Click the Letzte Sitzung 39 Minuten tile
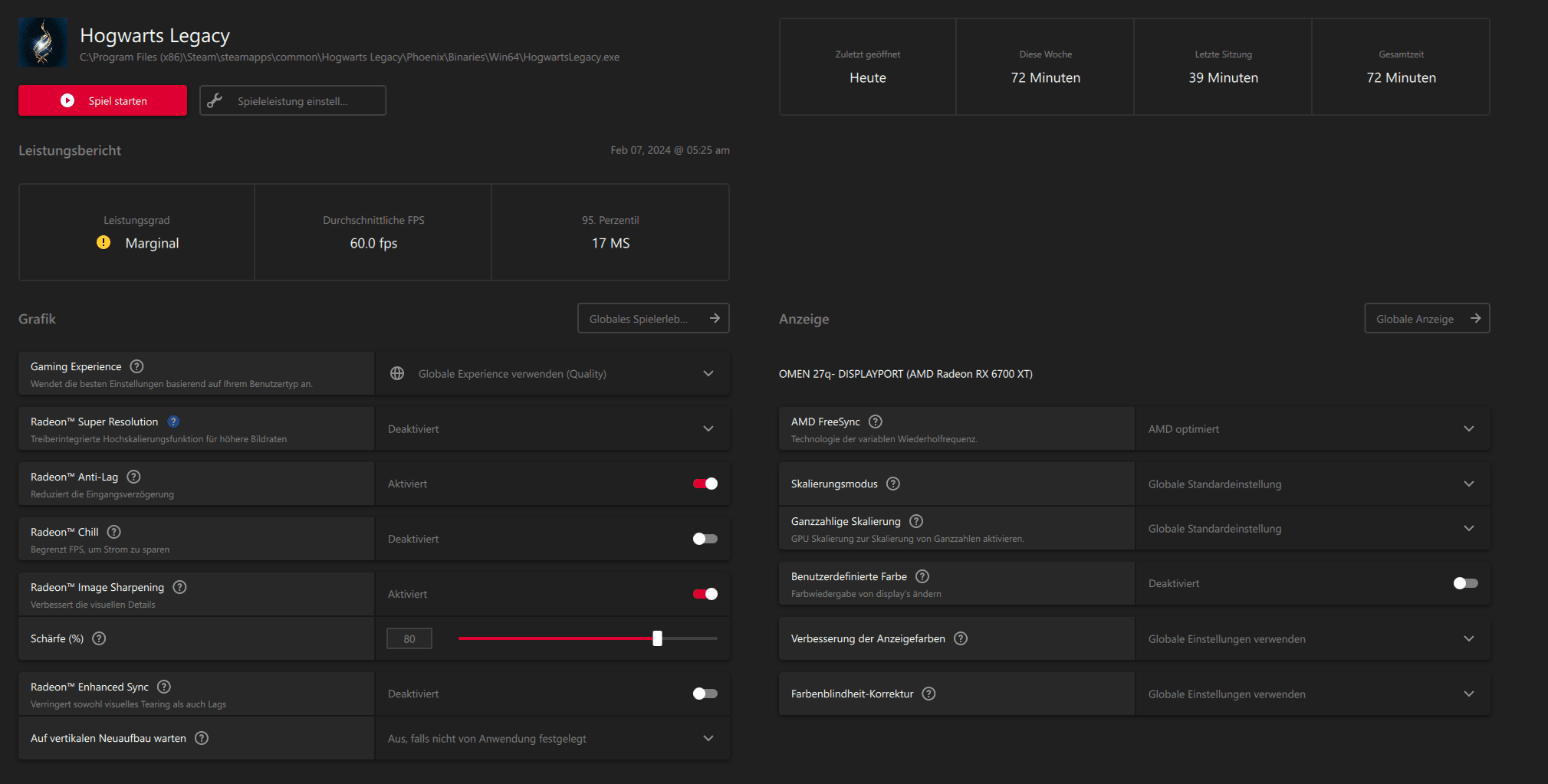1548x784 pixels. tap(1224, 67)
